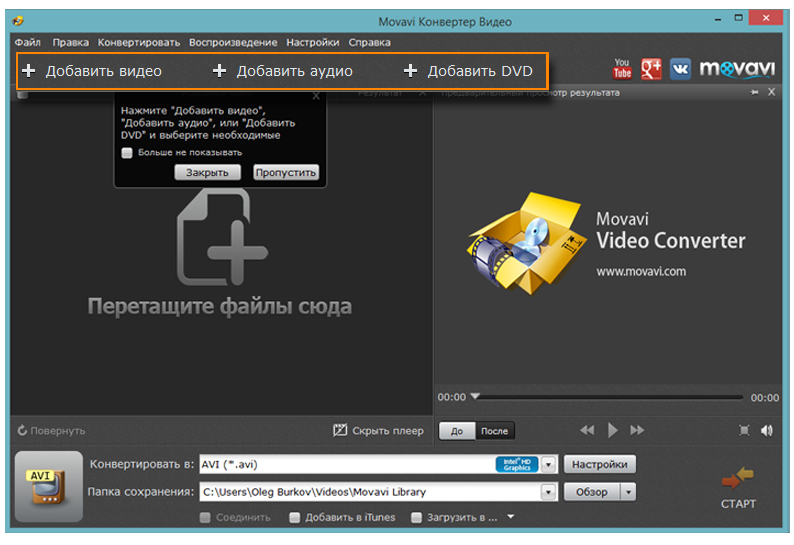Open the Google+ icon link
794x545 pixels.
[x=651, y=69]
